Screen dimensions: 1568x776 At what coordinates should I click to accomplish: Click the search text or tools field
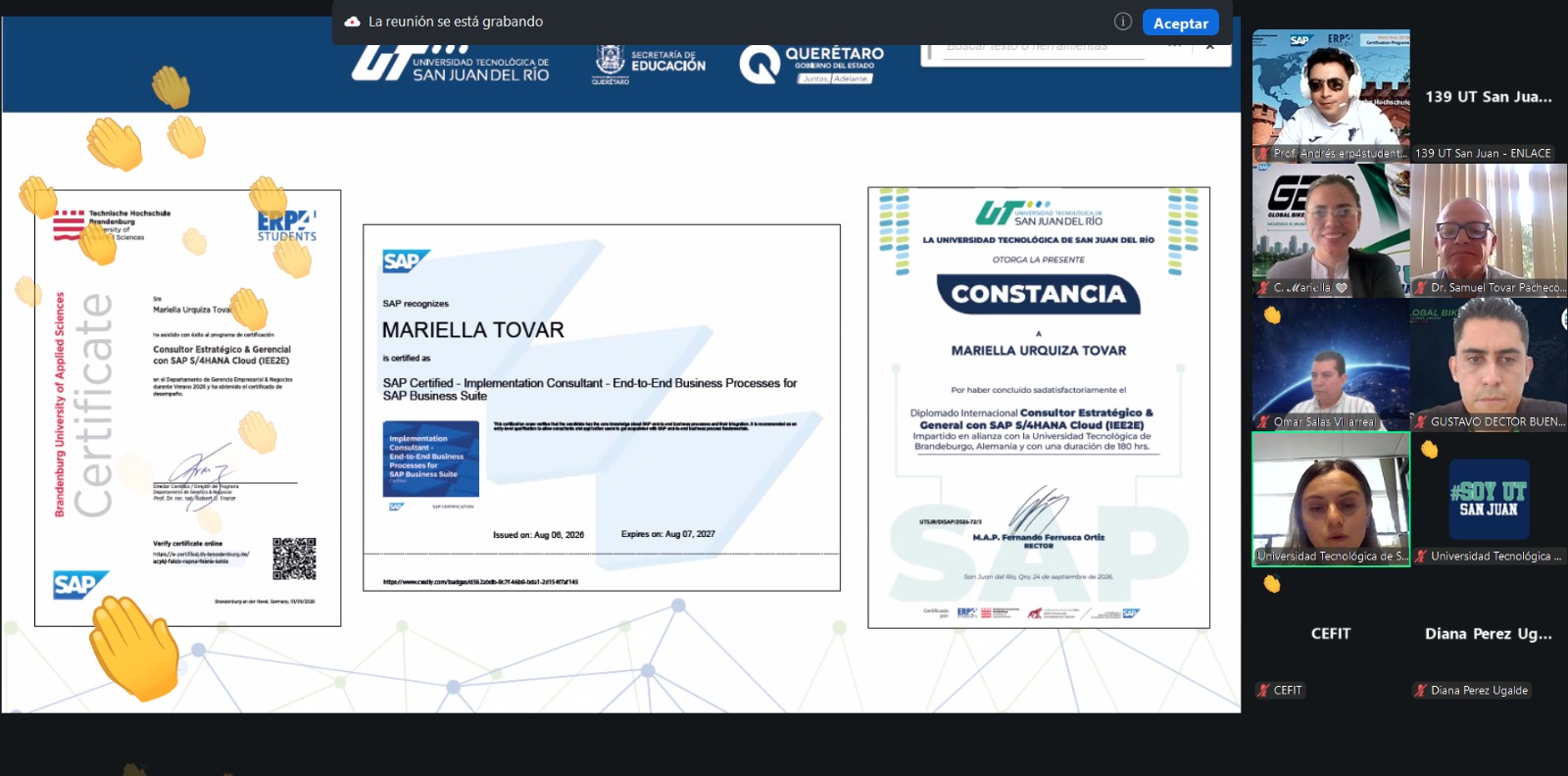coord(1044,47)
